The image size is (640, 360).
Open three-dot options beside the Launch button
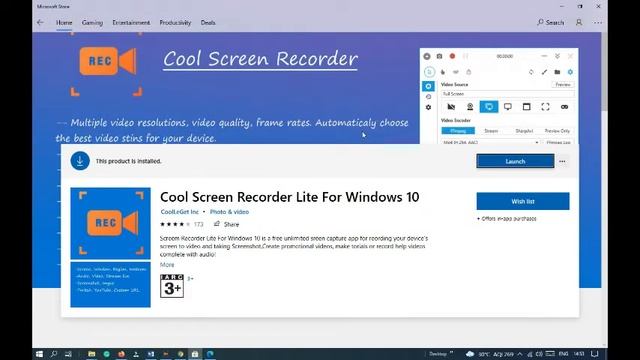(x=562, y=161)
